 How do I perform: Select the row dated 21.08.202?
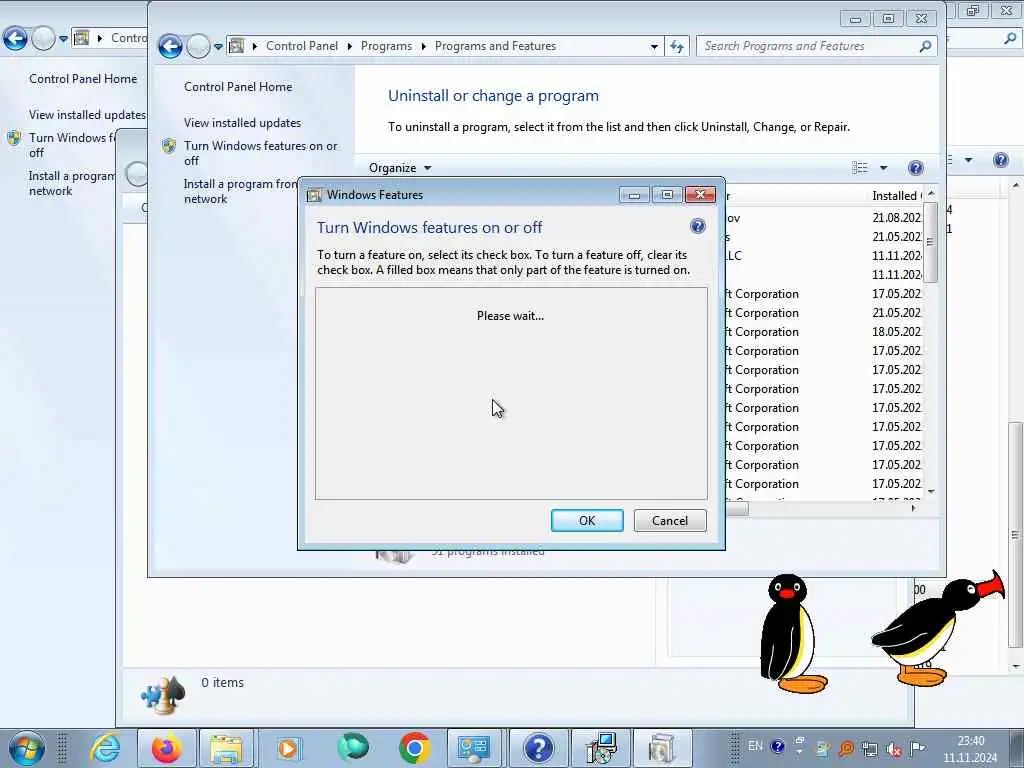point(824,217)
